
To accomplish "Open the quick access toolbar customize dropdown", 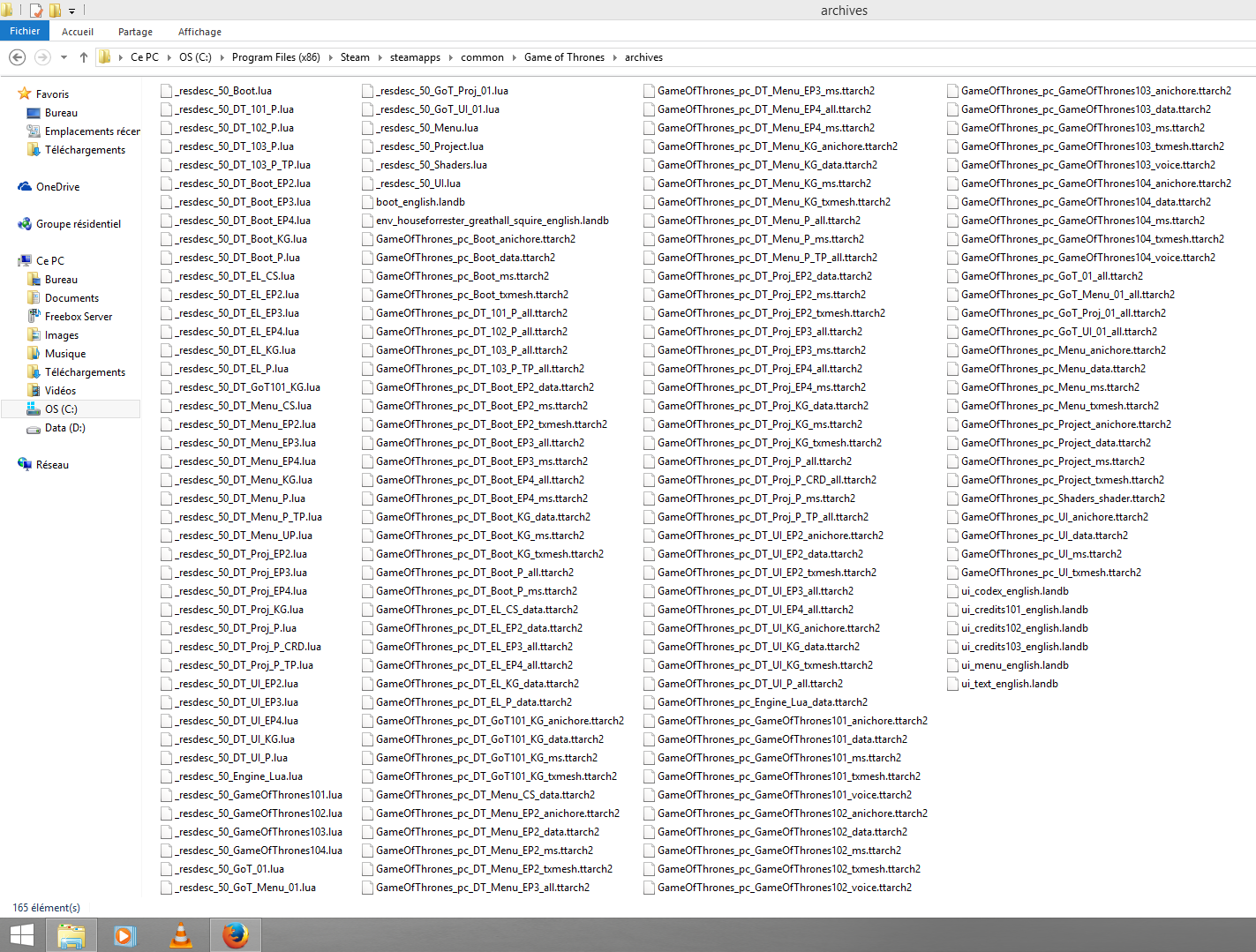I will coord(72,11).
